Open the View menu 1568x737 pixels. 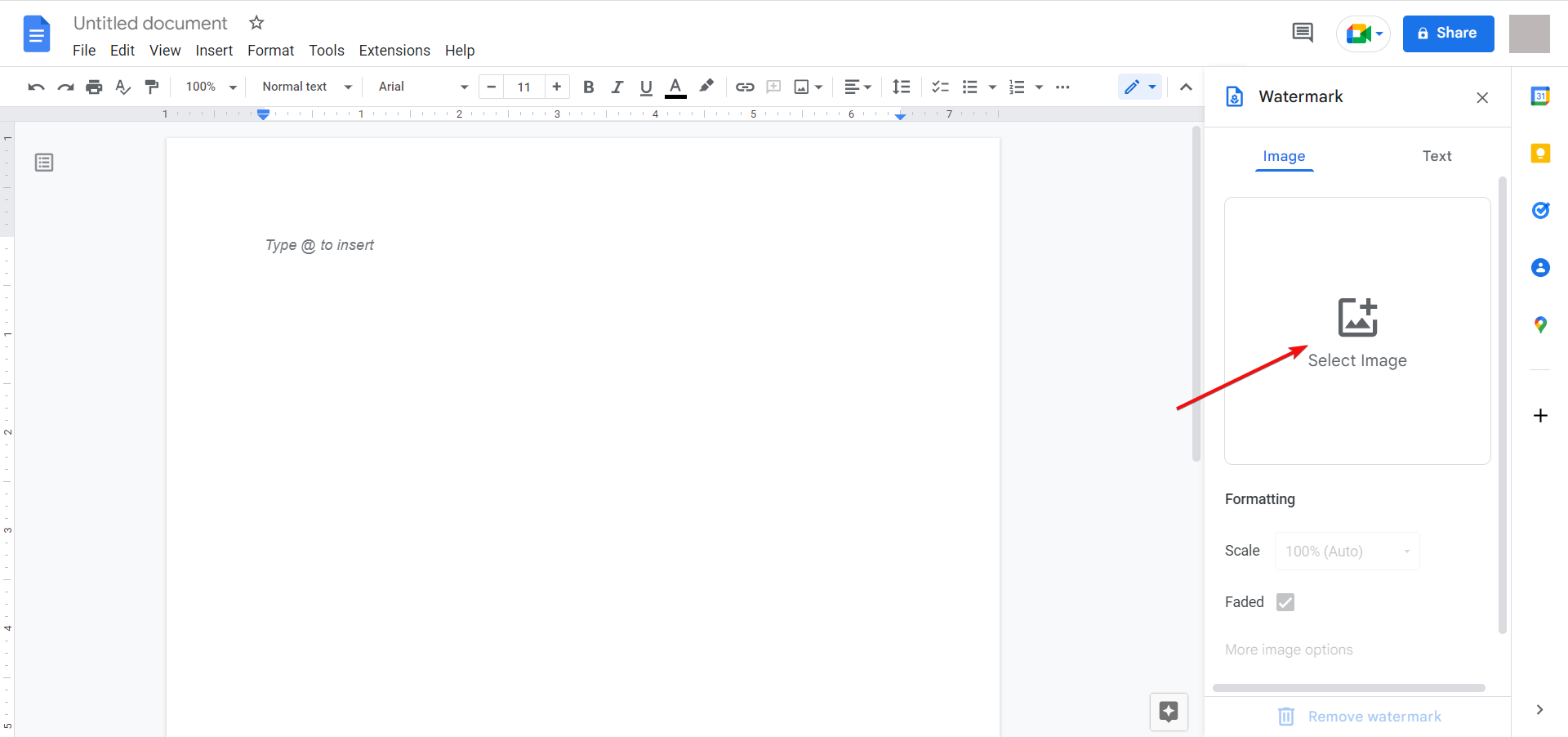tap(165, 51)
